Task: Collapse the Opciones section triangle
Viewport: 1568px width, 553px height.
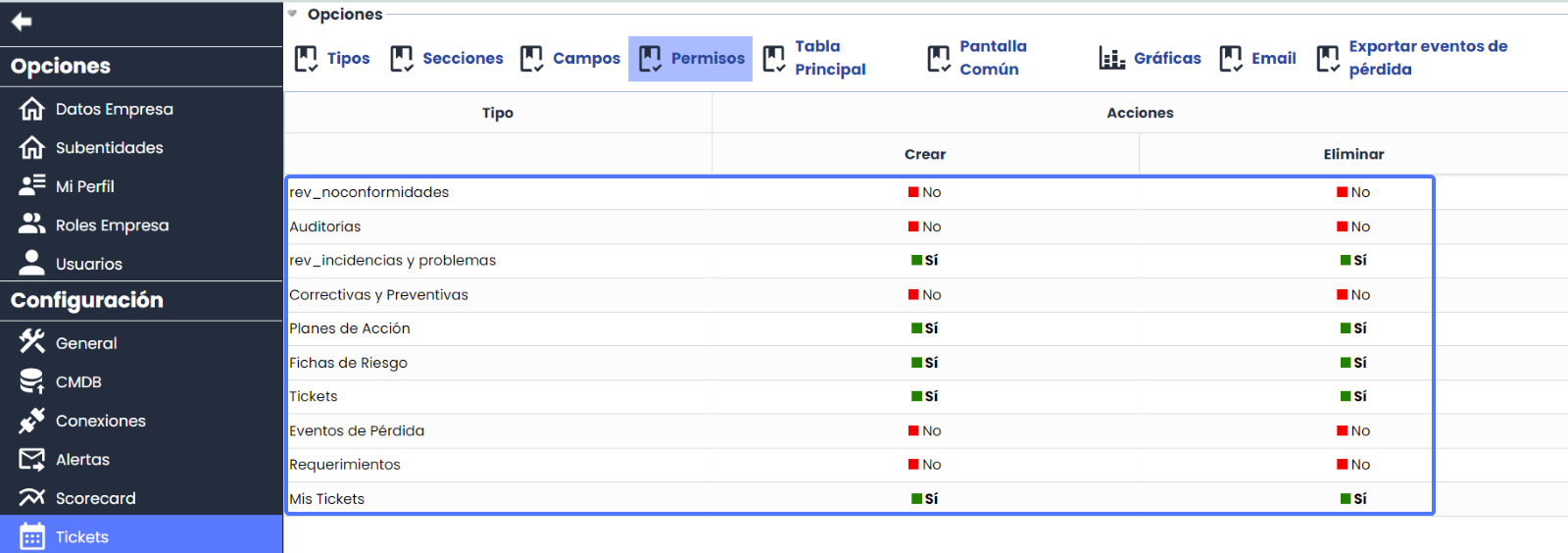Action: coord(292,14)
